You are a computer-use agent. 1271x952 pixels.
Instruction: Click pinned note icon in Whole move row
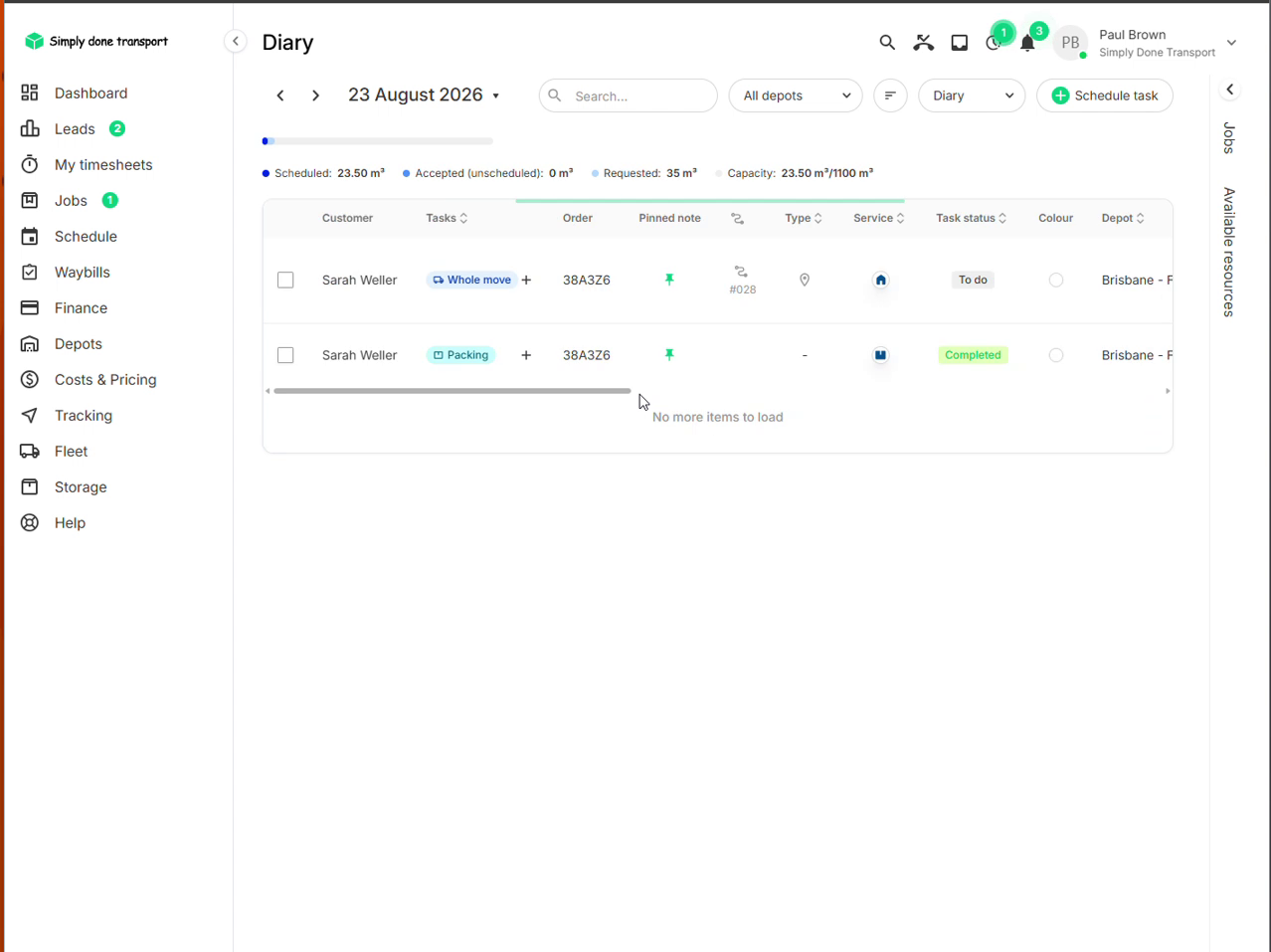coord(669,280)
